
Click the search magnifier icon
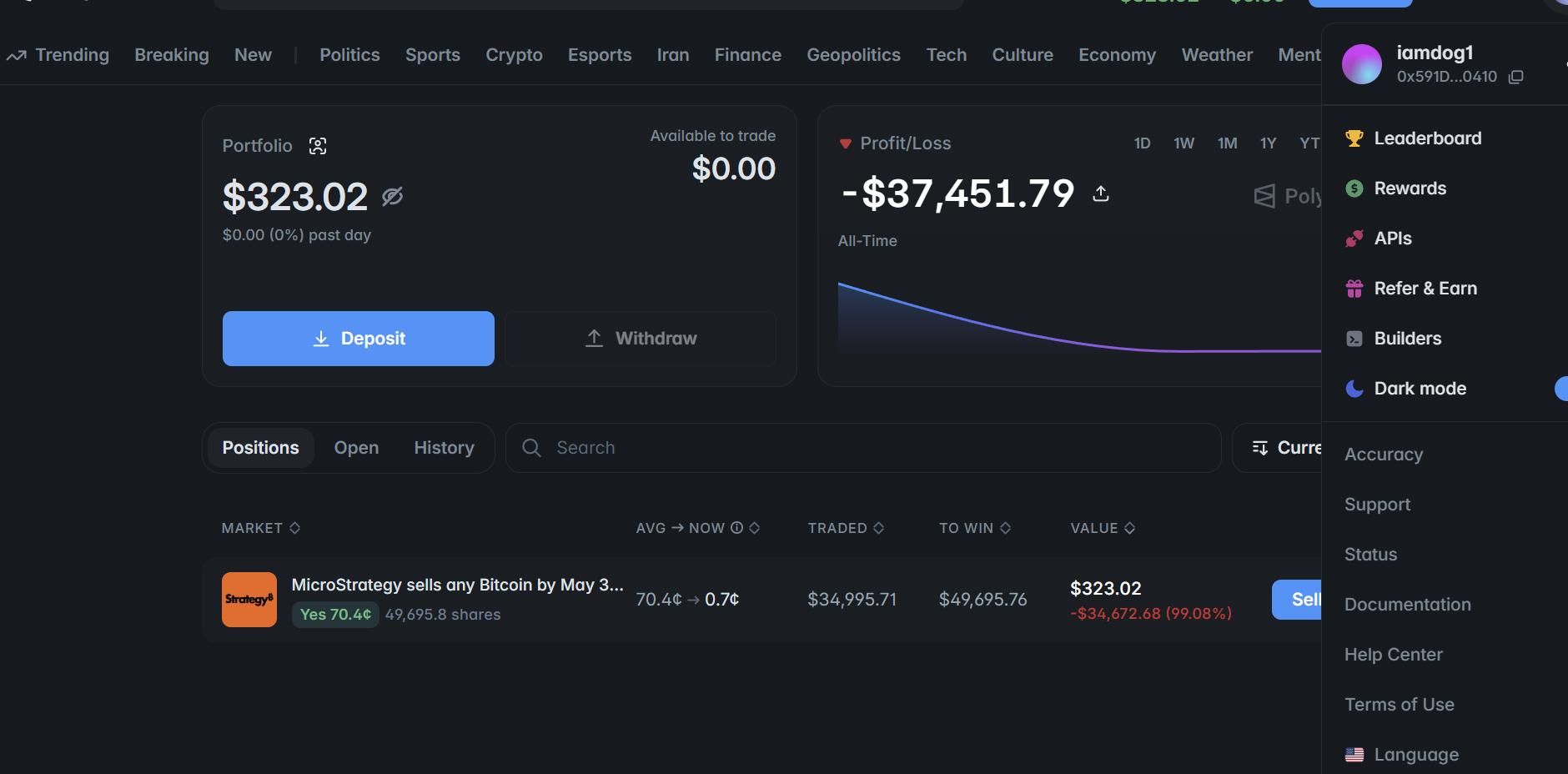(531, 448)
